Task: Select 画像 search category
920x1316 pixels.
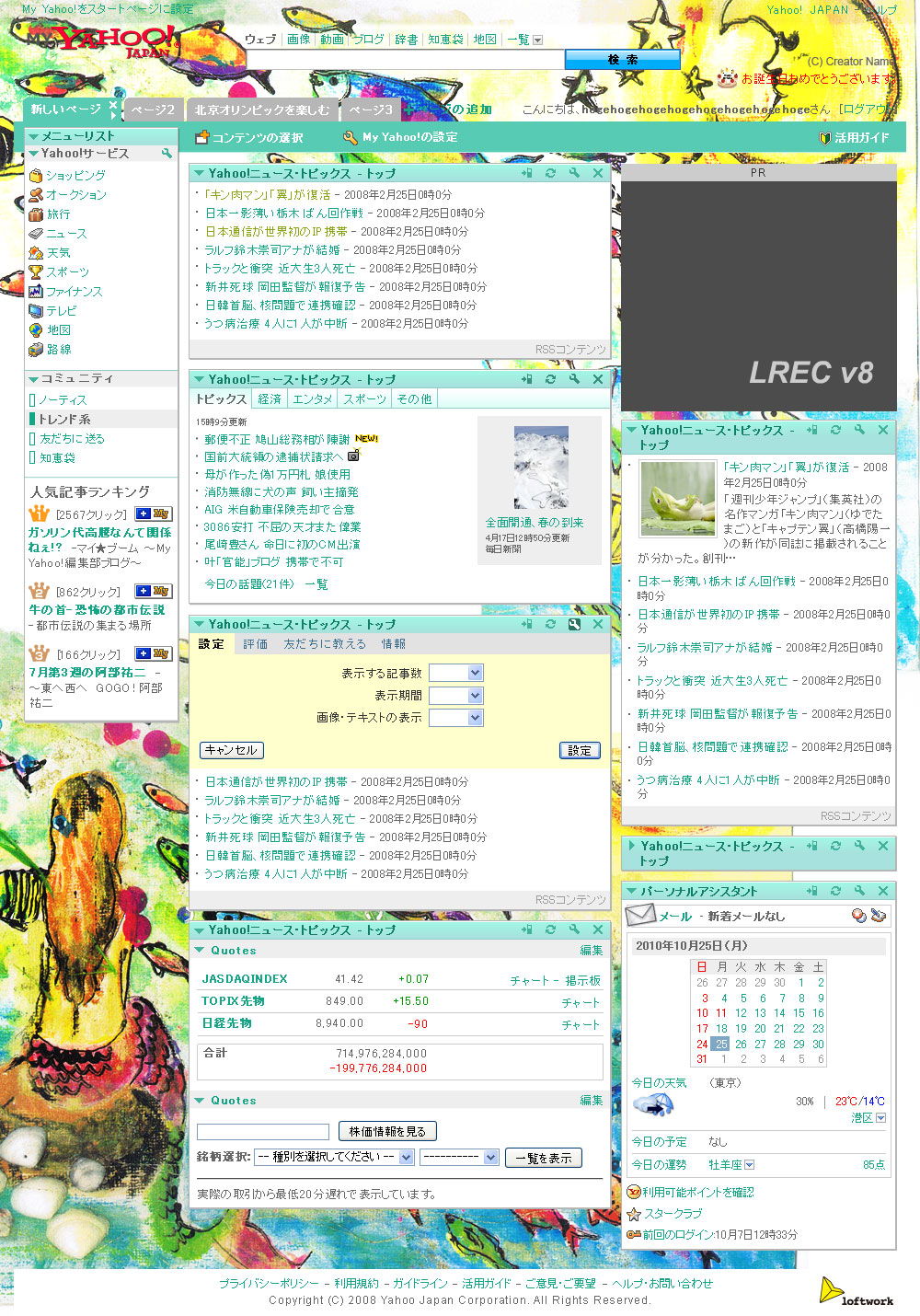Action: tap(299, 40)
